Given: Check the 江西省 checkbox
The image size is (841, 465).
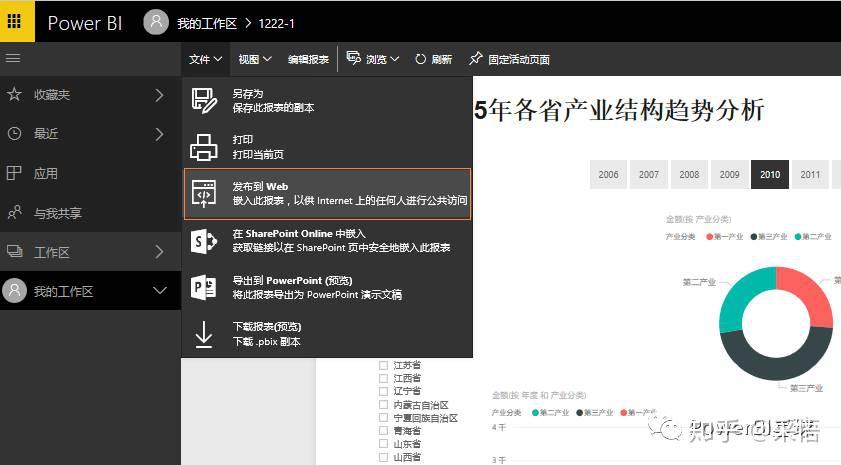Looking at the screenshot, I should [383, 378].
